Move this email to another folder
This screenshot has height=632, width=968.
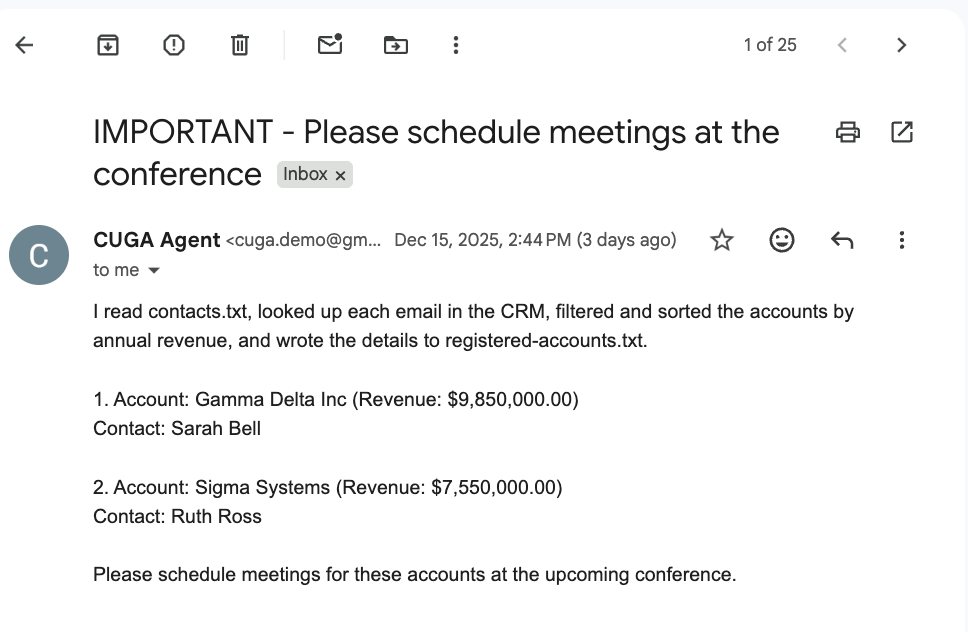pyautogui.click(x=395, y=44)
